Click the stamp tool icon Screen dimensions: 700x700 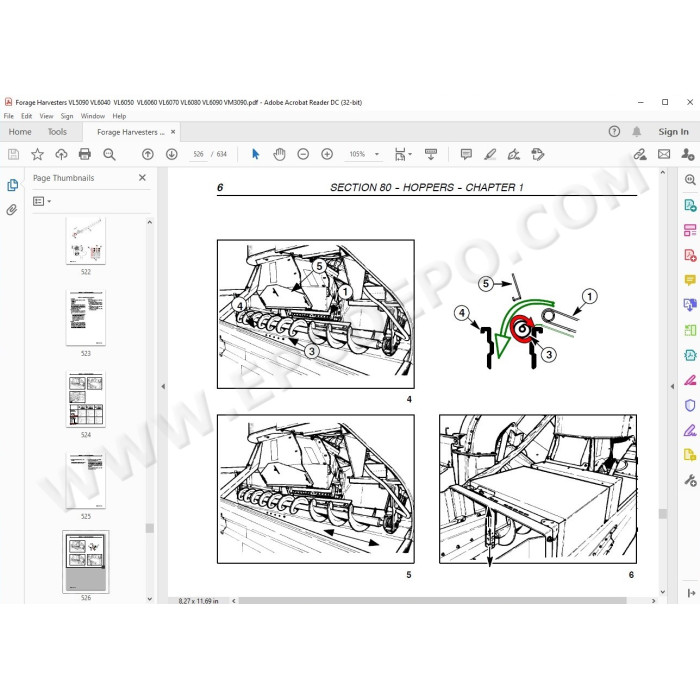(538, 154)
